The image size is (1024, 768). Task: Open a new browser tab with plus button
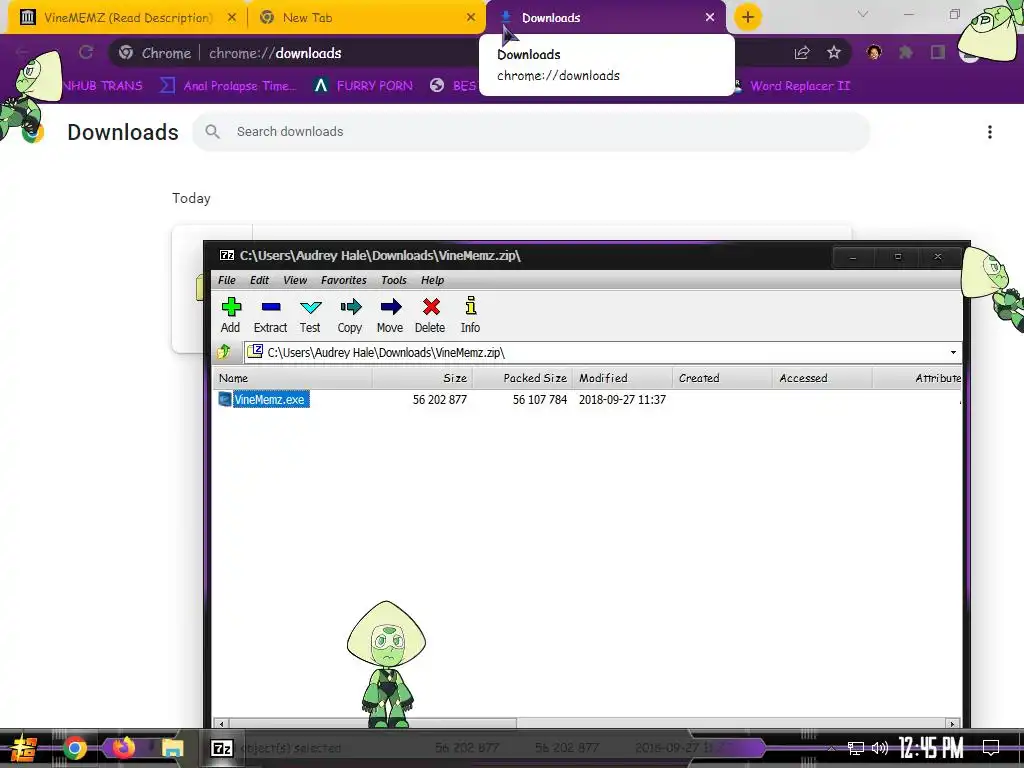(748, 18)
